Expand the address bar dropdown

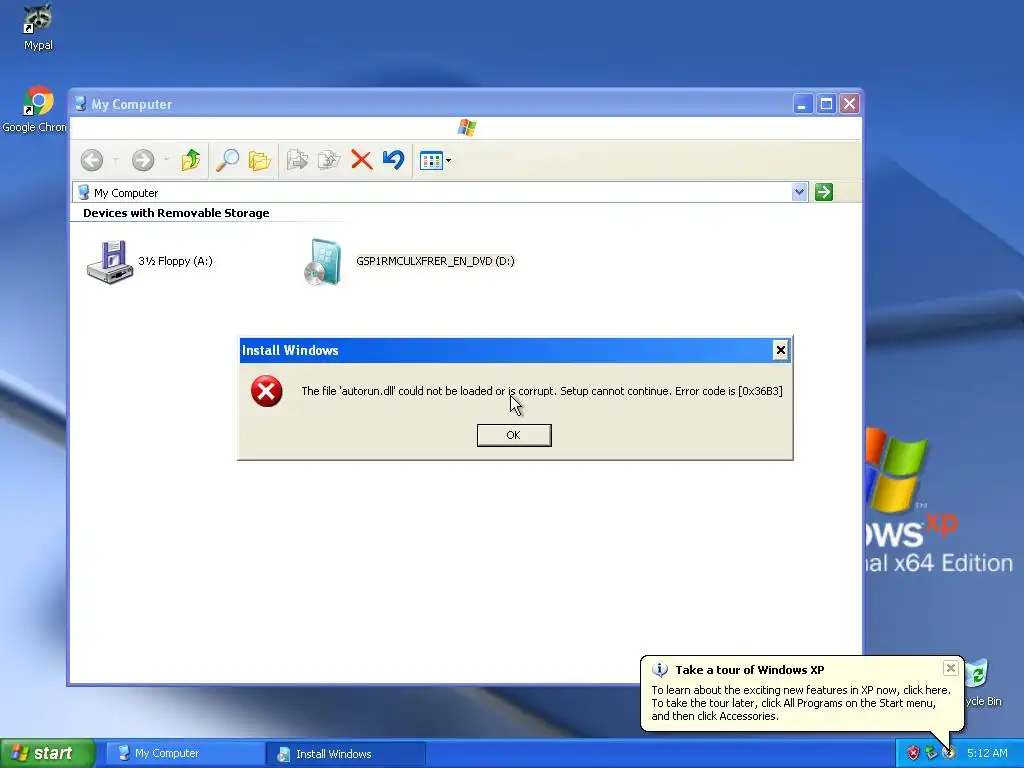(799, 192)
